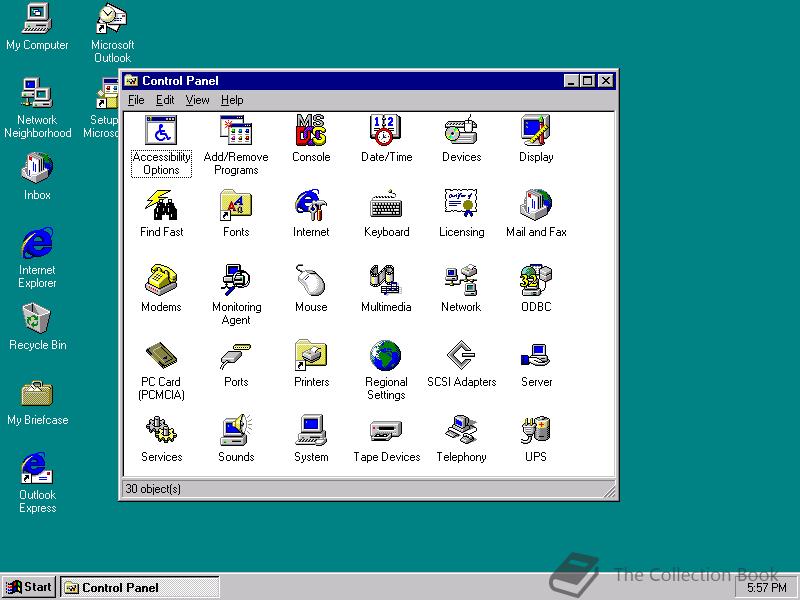This screenshot has width=800, height=600.
Task: Select the Recycle Bin icon
Action: [x=37, y=327]
